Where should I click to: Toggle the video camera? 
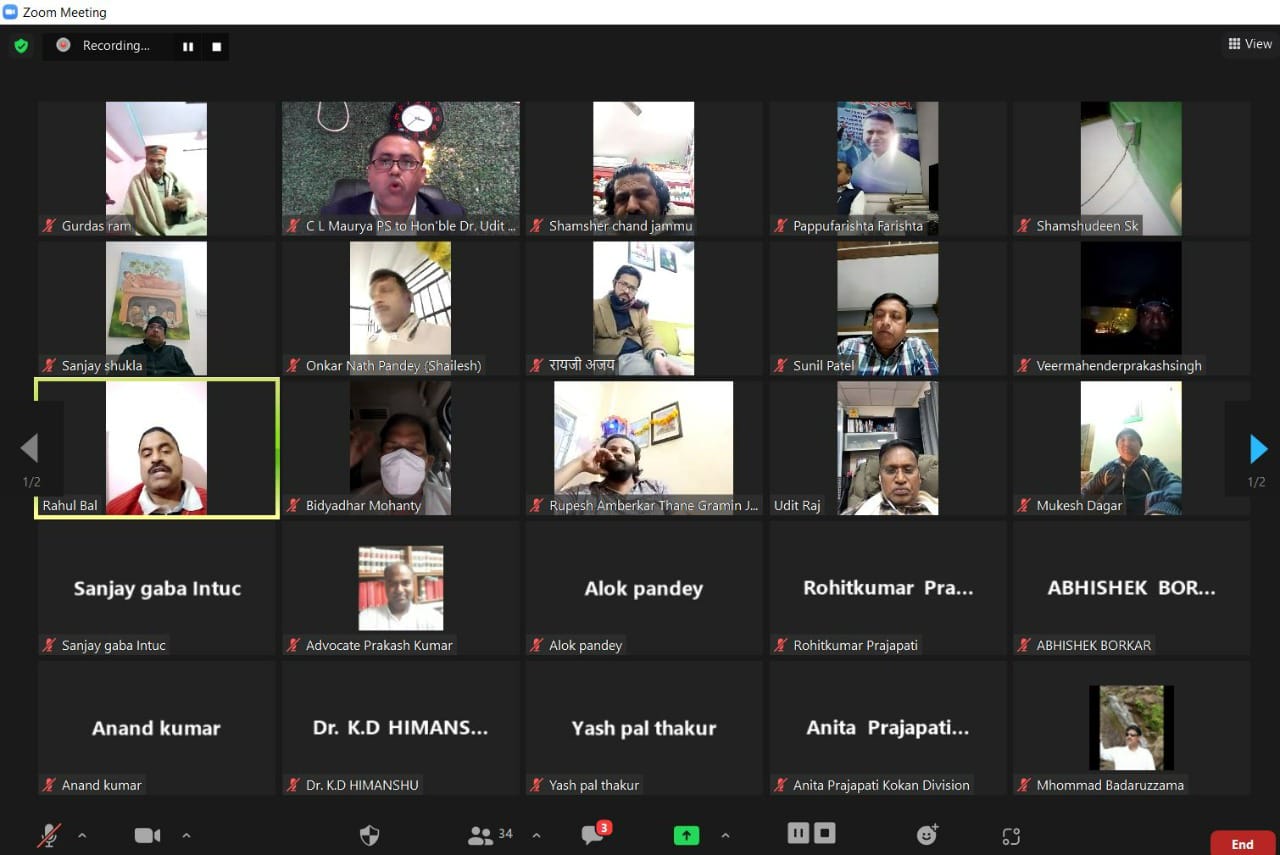tap(147, 835)
